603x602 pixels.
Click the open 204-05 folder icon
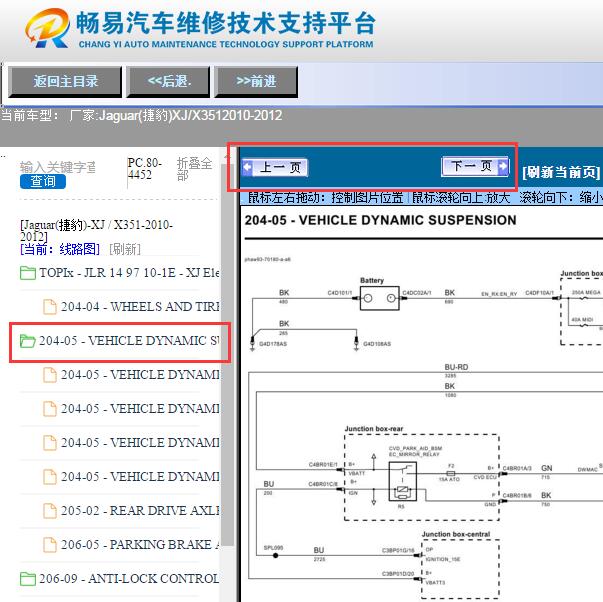(28, 341)
